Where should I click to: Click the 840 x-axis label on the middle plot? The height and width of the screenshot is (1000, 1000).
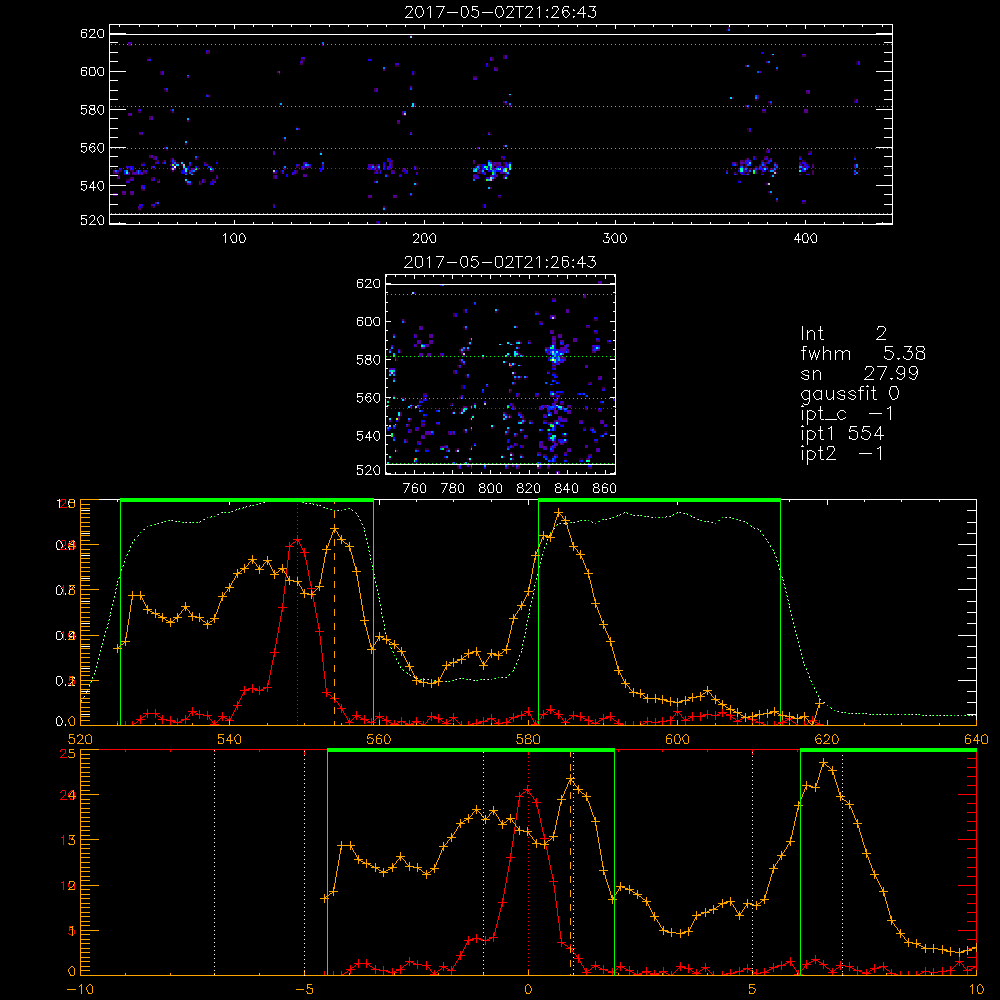(566, 489)
